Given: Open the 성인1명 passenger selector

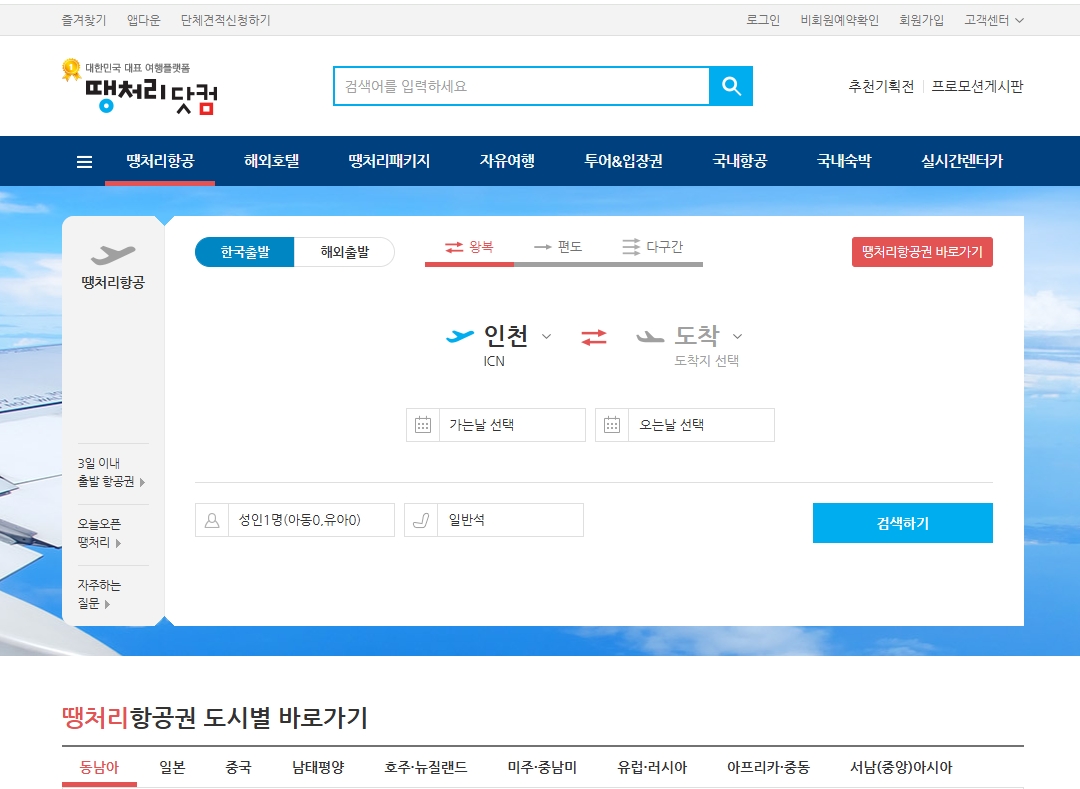Looking at the screenshot, I should tap(295, 520).
